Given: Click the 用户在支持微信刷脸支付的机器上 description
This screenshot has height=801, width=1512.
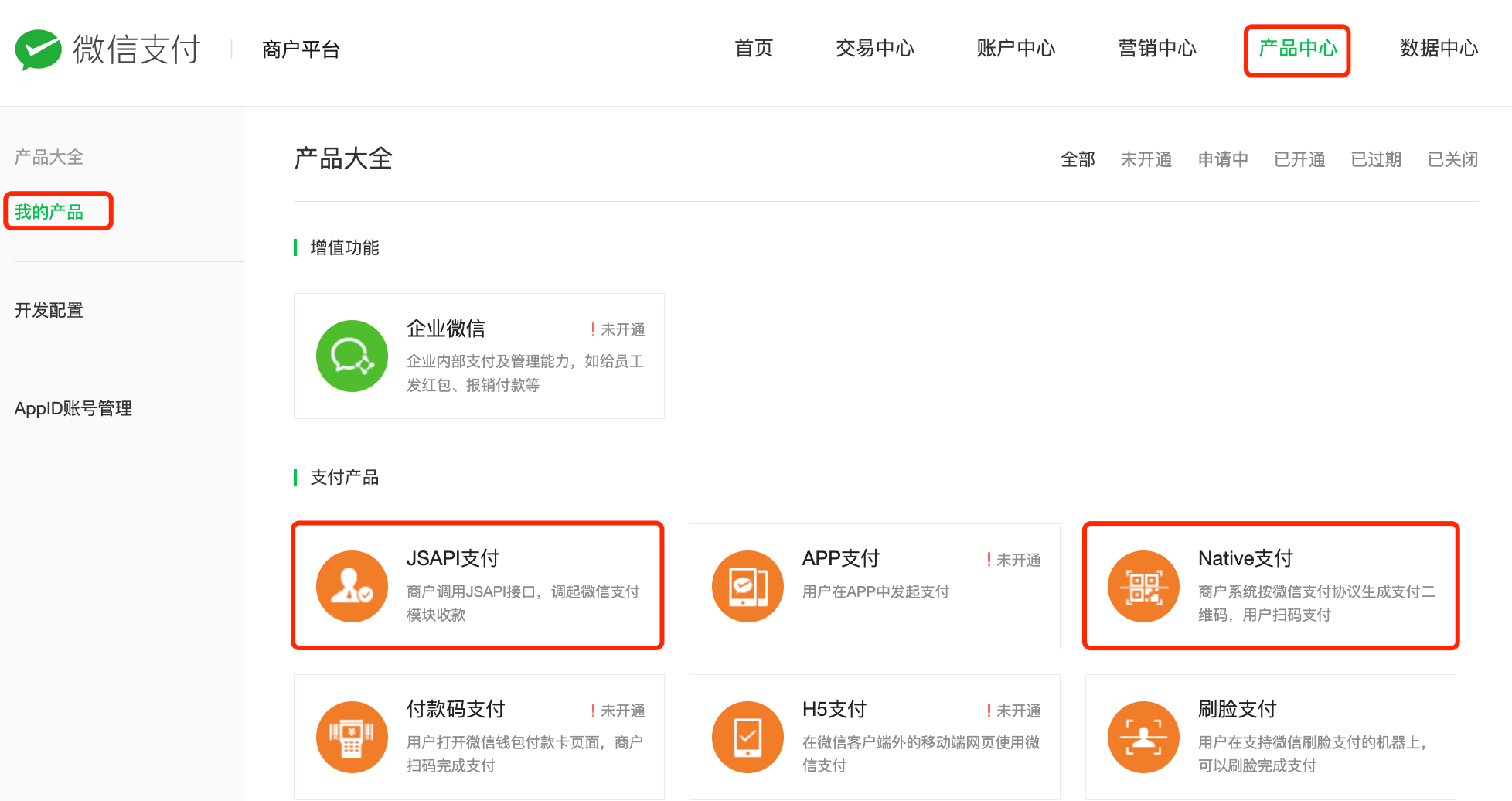Looking at the screenshot, I should pyautogui.click(x=1313, y=754).
